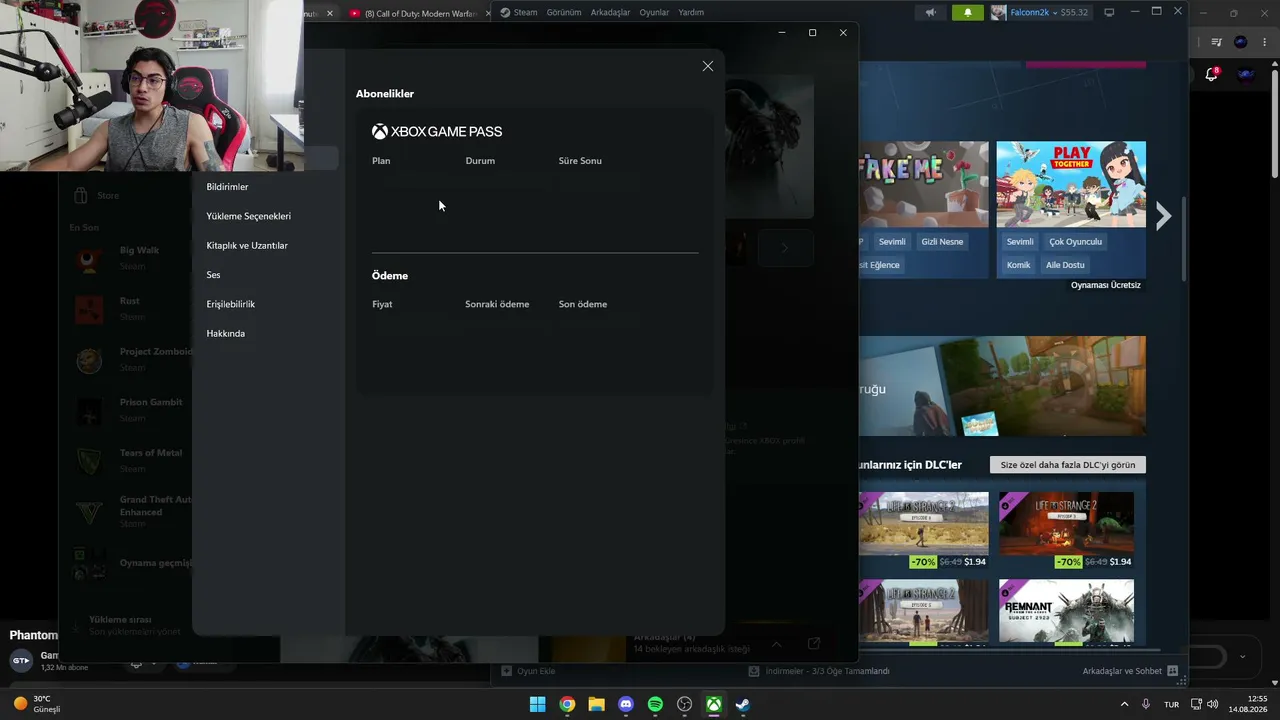The image size is (1280, 720).
Task: Open the browser media control icon
Action: [x=1217, y=42]
